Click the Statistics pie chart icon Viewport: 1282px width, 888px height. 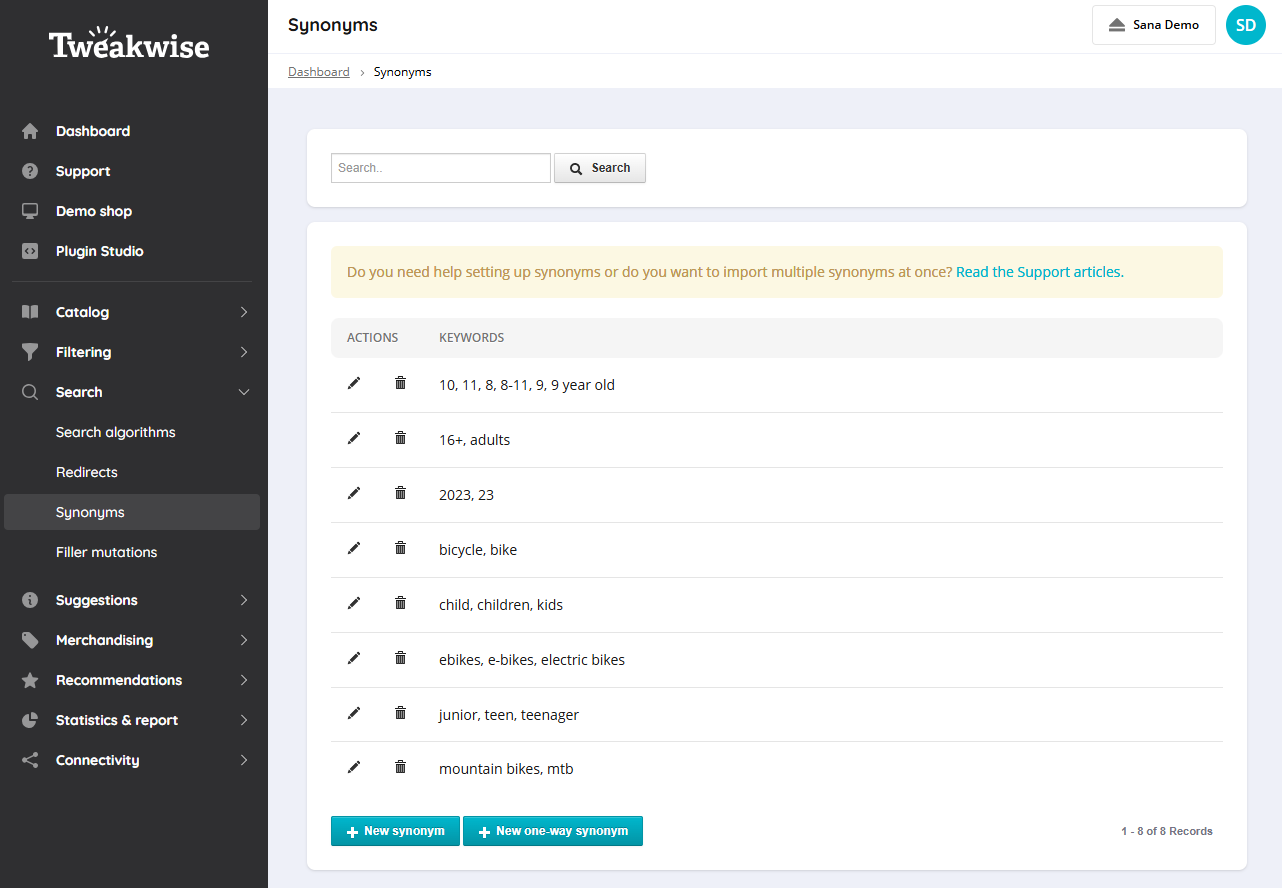coord(30,720)
